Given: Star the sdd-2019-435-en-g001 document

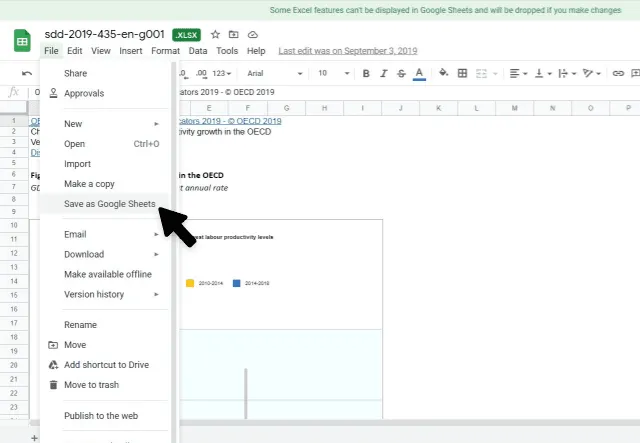Looking at the screenshot, I should [x=215, y=35].
